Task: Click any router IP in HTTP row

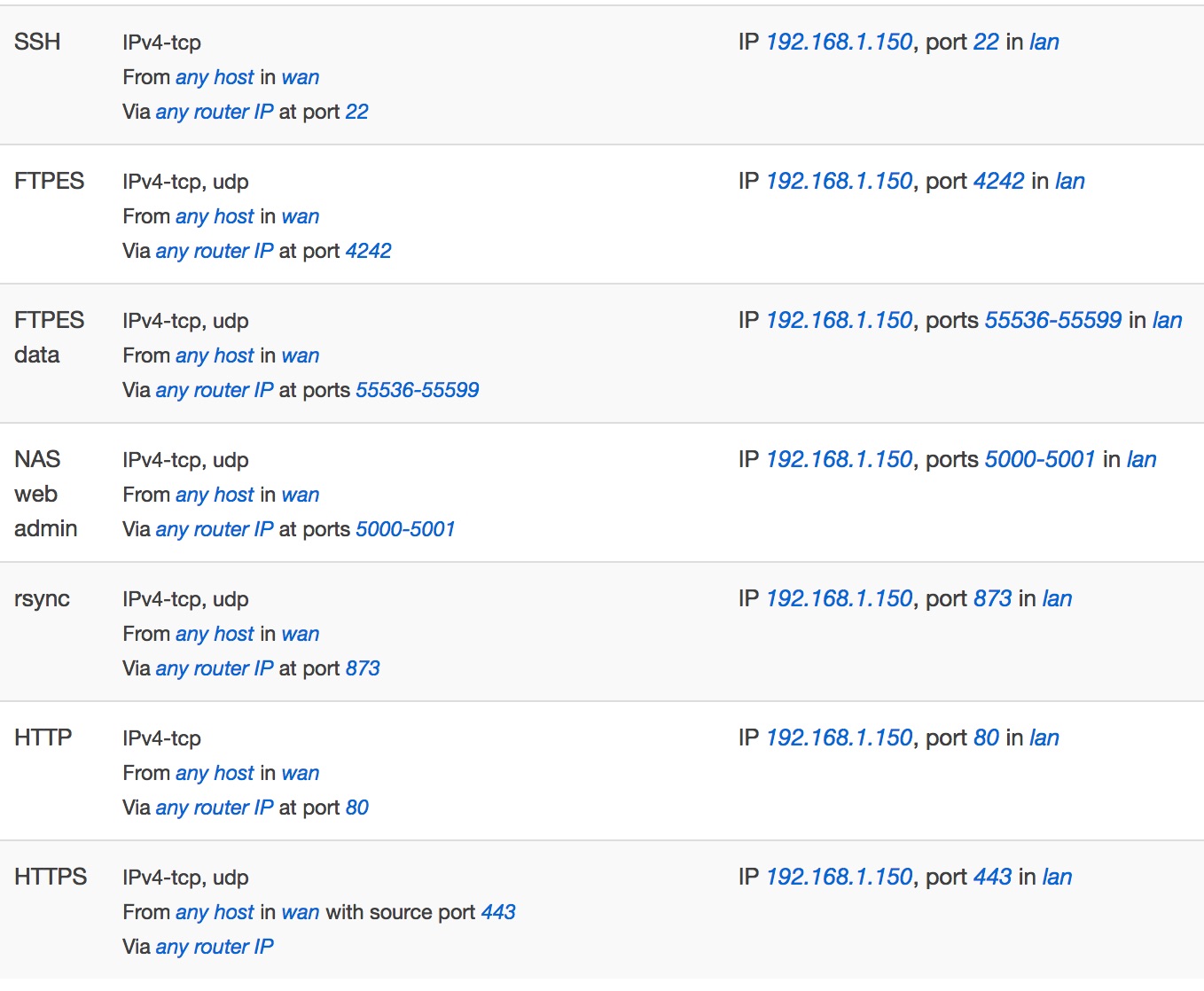Action: 215,808
